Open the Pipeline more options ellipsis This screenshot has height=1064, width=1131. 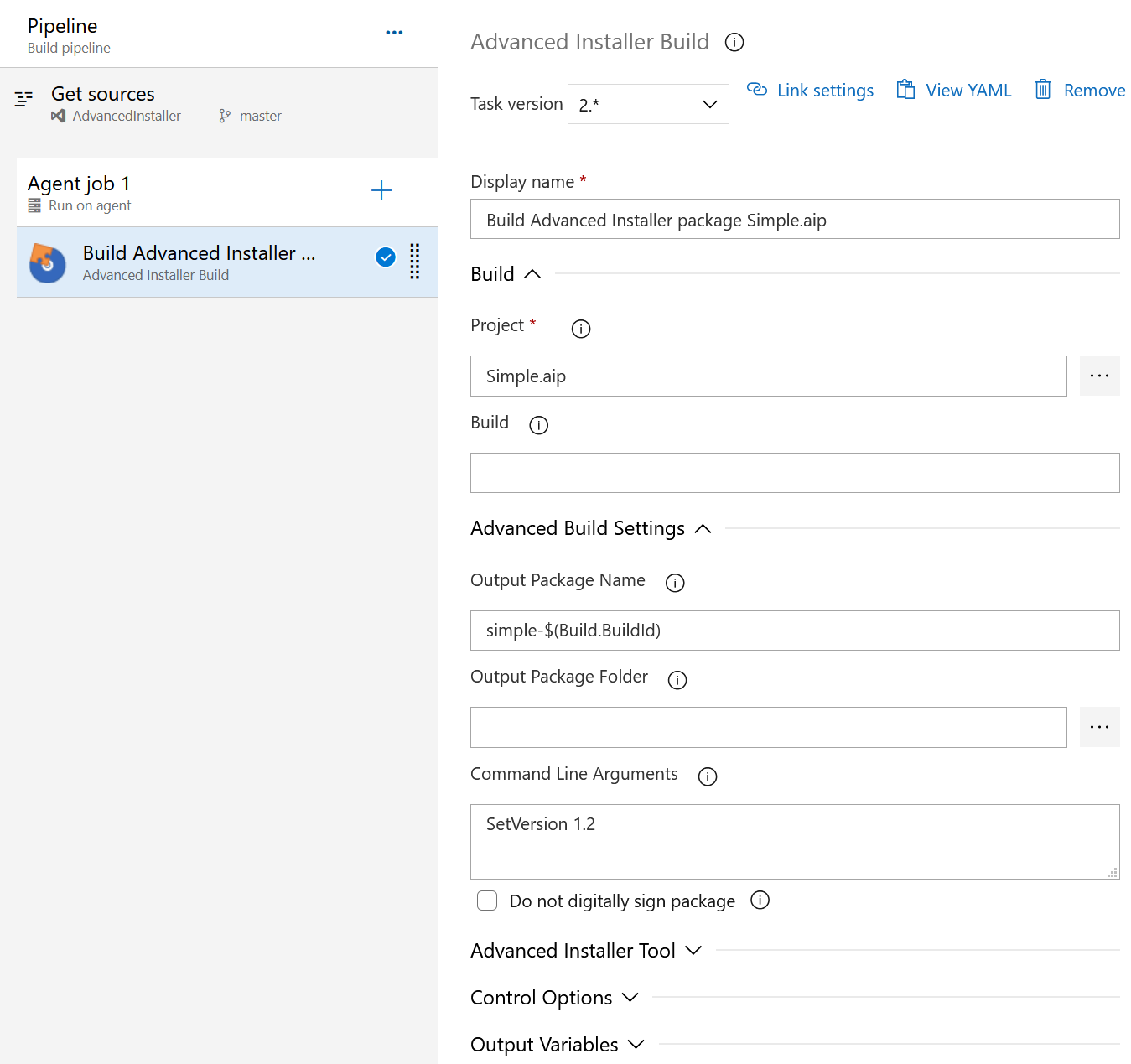pyautogui.click(x=394, y=33)
